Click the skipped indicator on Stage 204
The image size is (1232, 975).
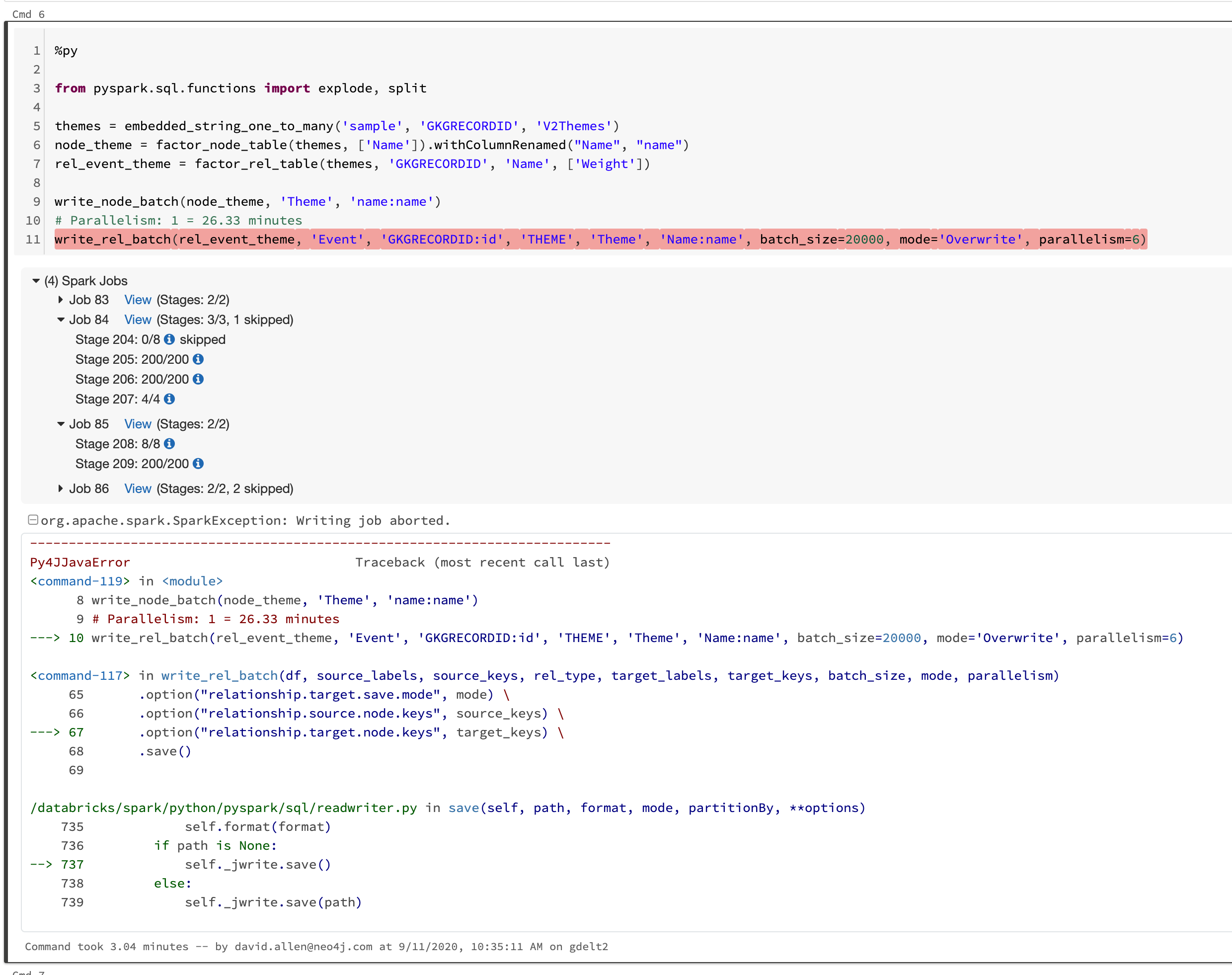(203, 339)
